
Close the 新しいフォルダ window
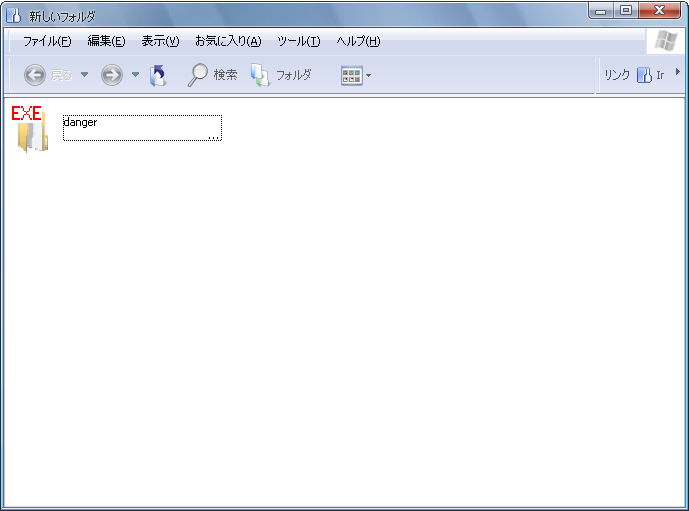(659, 11)
